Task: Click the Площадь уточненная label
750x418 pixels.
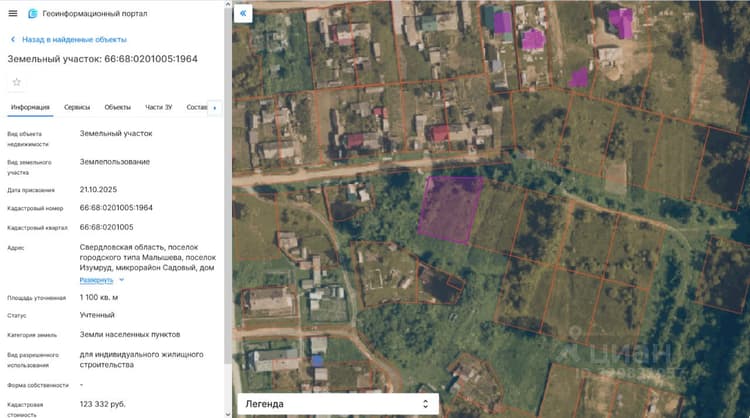Action: click(x=36, y=298)
